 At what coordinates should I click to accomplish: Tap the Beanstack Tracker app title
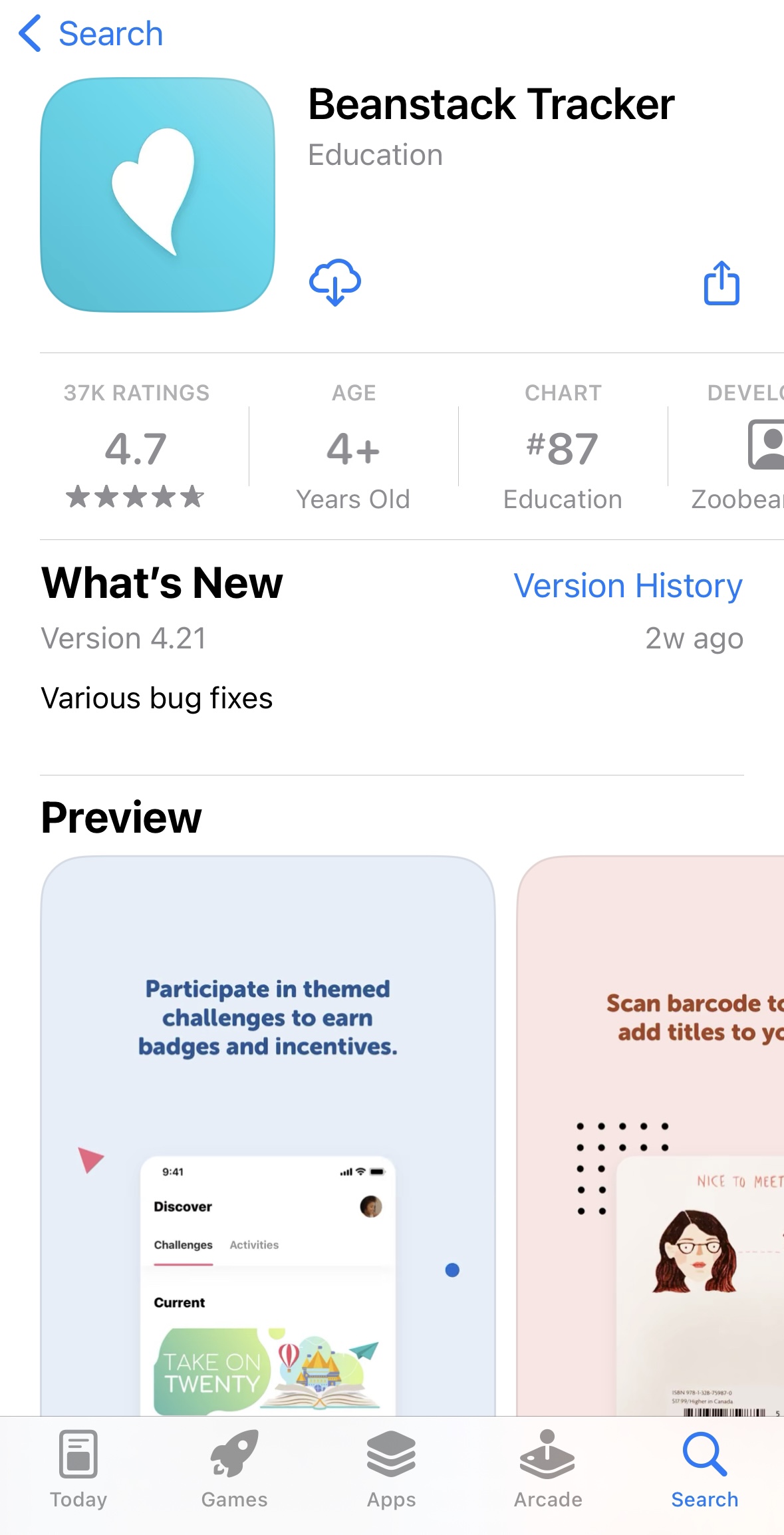click(491, 104)
